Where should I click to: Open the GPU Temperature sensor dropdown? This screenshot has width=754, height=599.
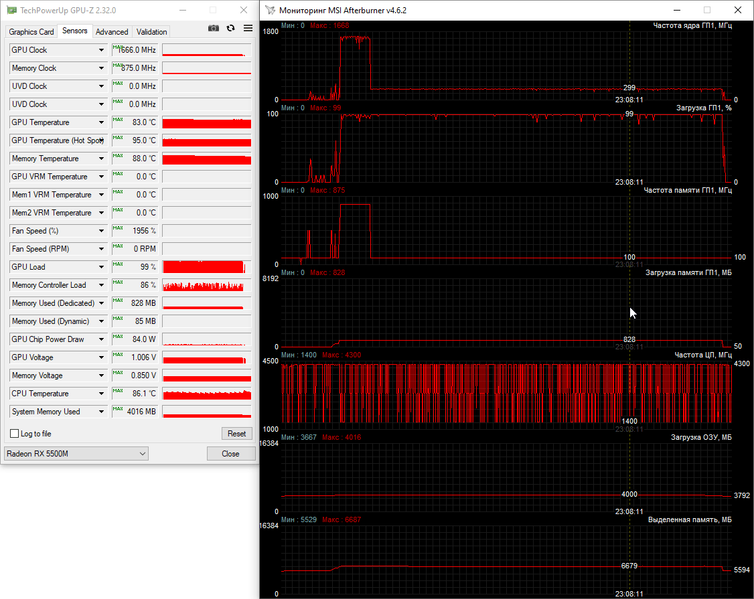[x=101, y=122]
